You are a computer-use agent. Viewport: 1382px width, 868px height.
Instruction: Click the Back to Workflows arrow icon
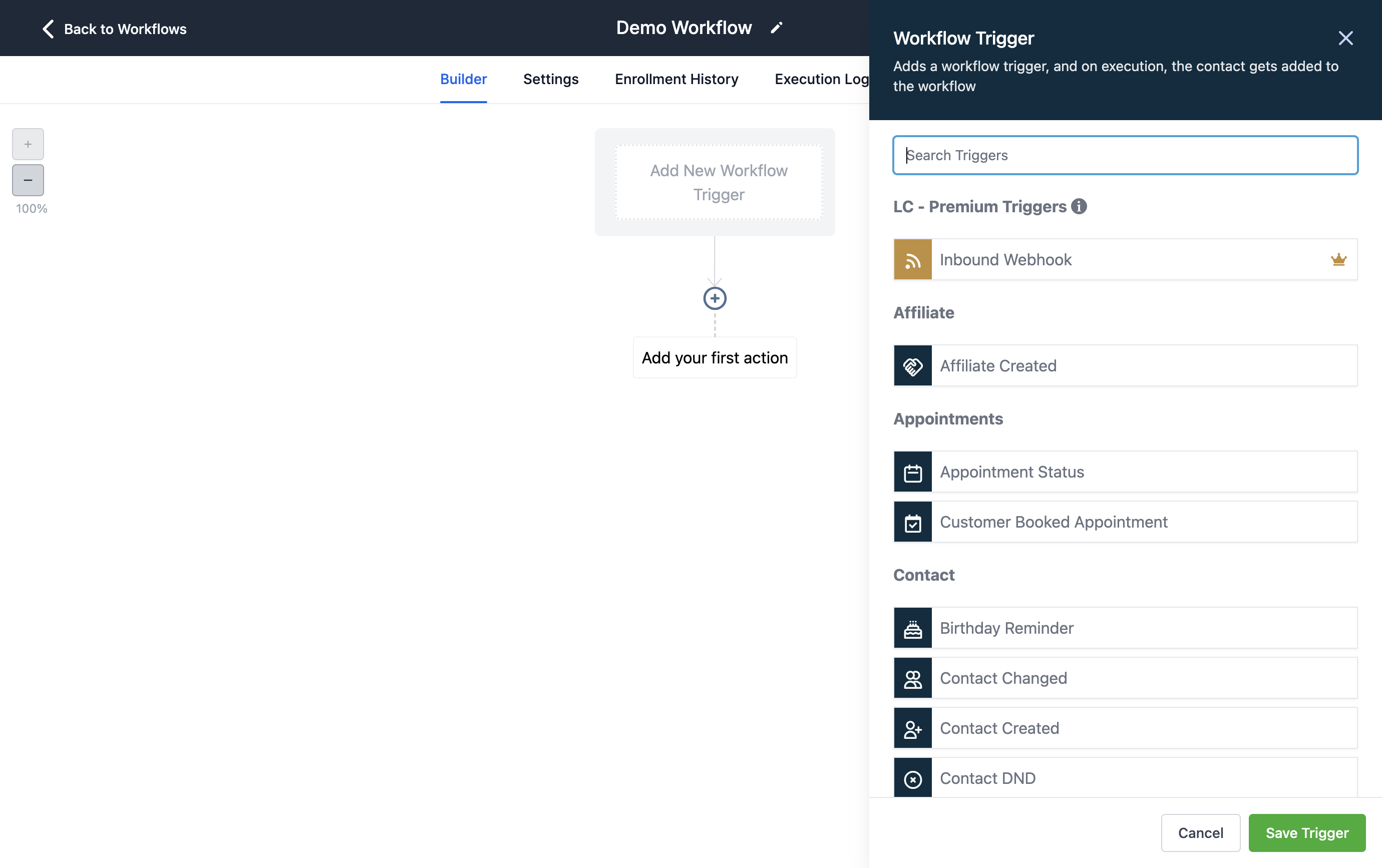48,29
